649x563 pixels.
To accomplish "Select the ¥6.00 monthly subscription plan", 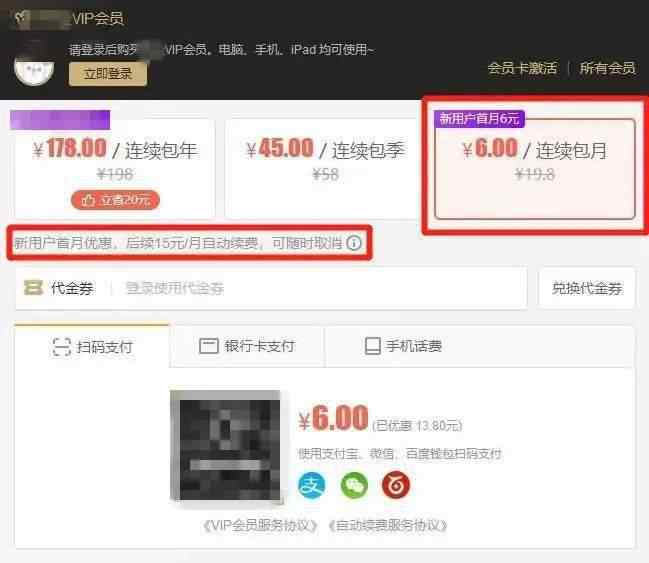I will click(x=535, y=168).
